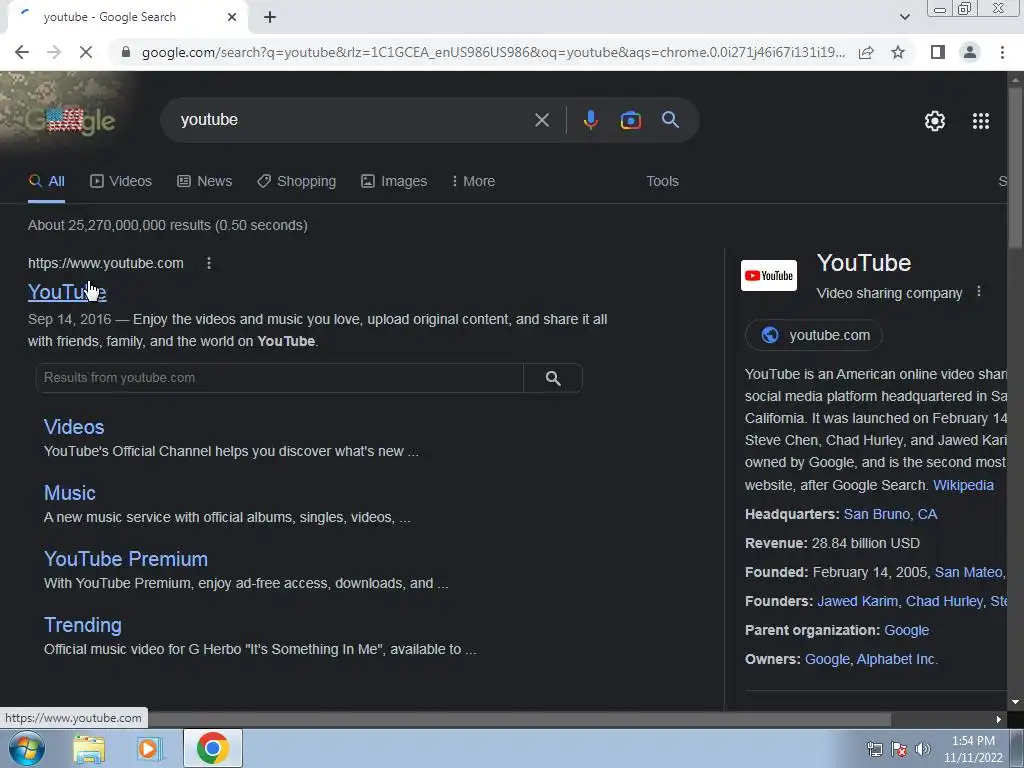Click the Results from youtube.com input

click(x=280, y=378)
